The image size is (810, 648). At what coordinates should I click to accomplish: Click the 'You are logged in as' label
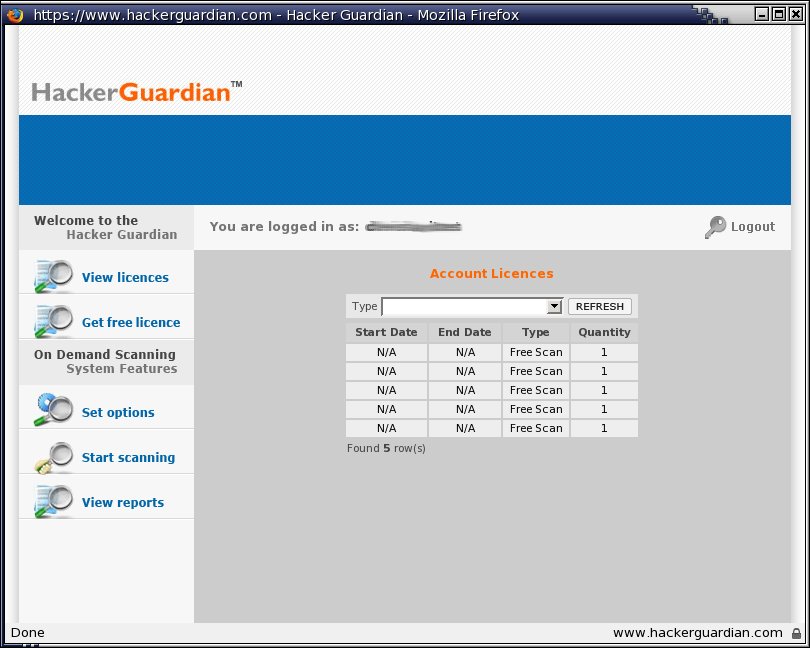(284, 227)
